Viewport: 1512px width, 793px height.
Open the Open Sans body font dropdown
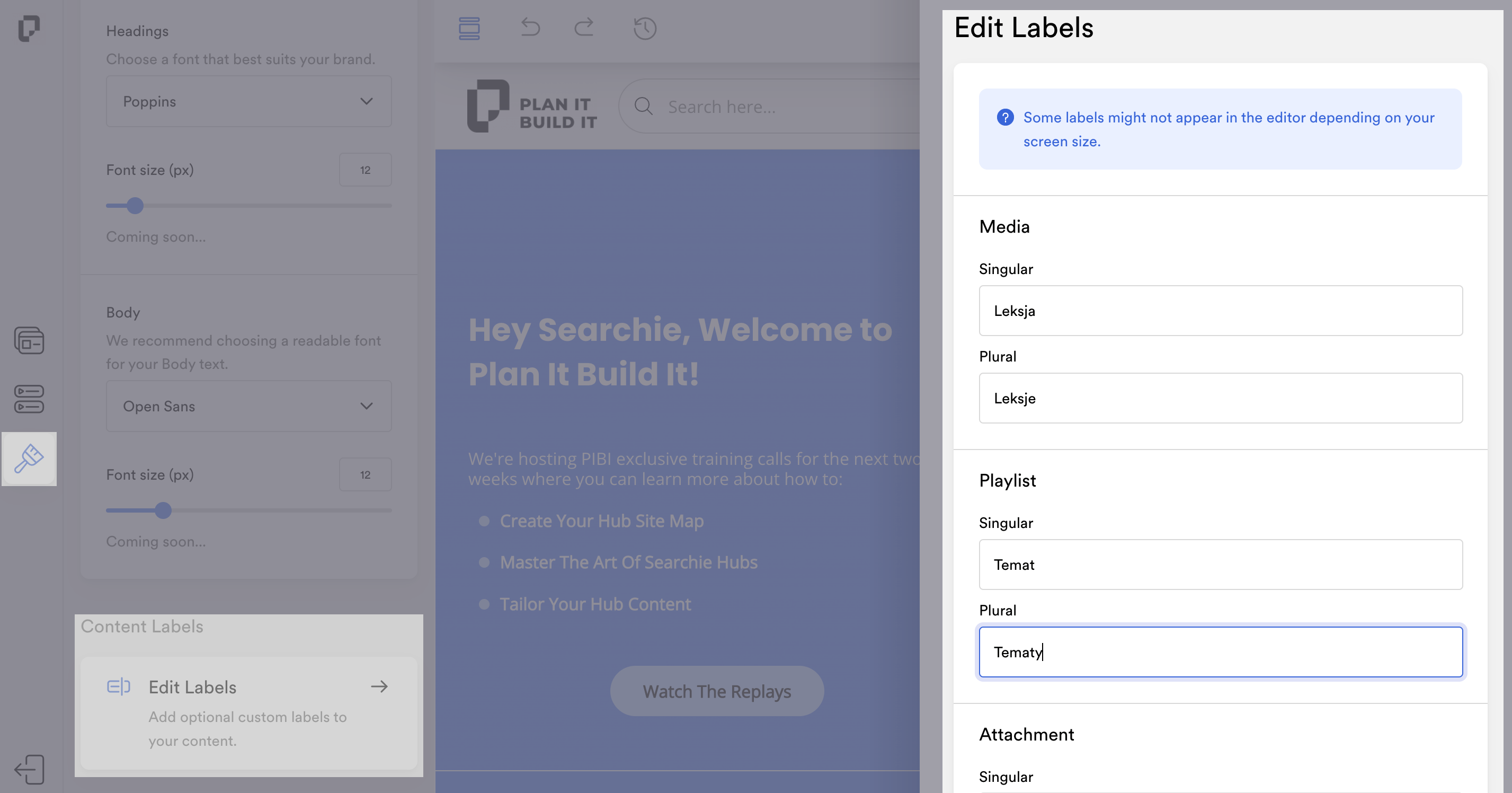click(x=249, y=406)
